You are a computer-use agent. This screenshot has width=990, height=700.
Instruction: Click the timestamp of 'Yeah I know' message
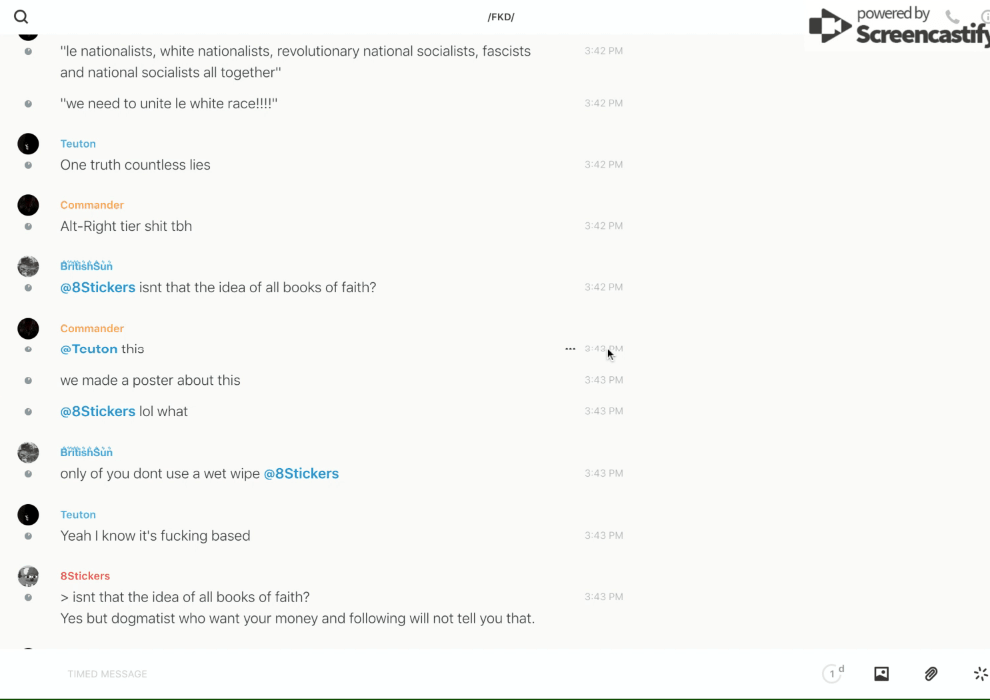603,536
